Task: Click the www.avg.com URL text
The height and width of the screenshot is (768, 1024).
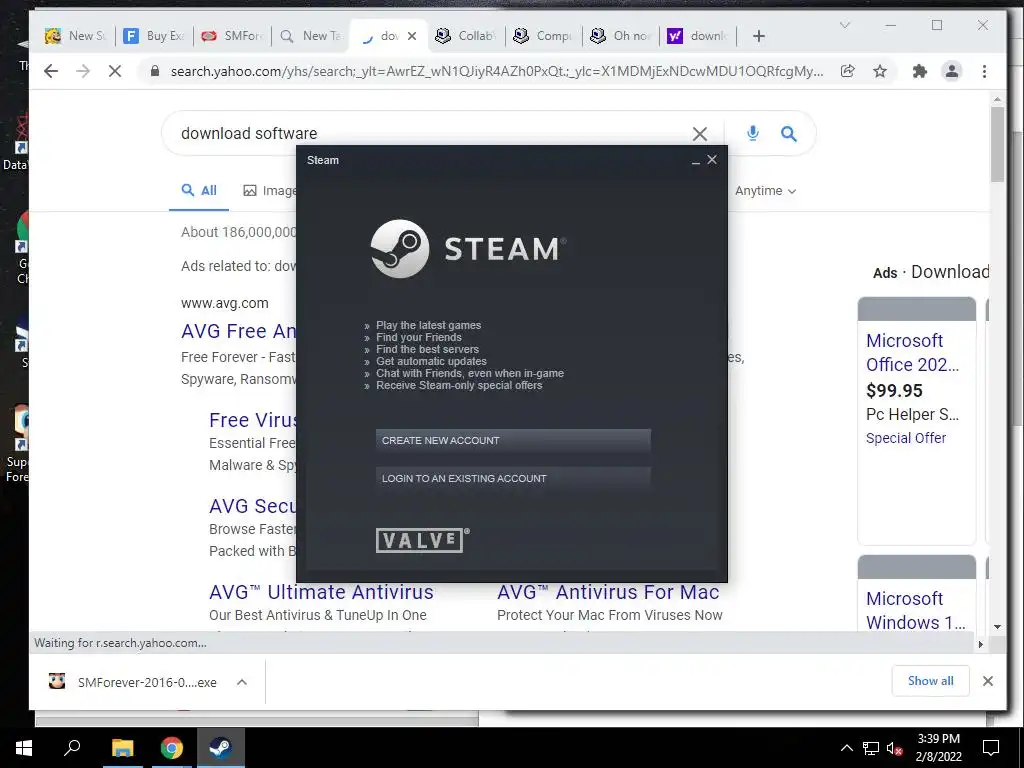Action: 225,303
